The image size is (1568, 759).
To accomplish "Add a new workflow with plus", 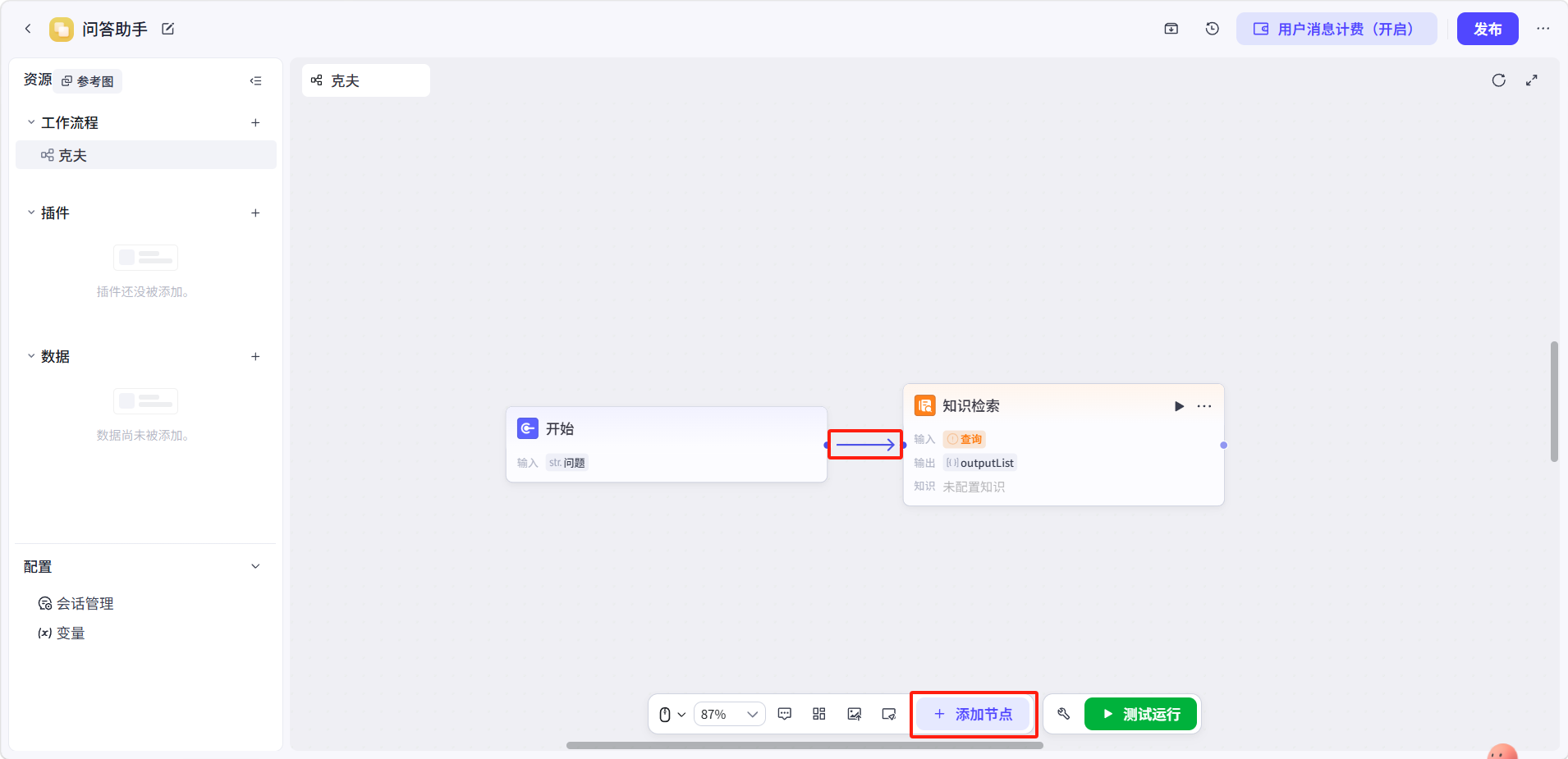I will [255, 122].
